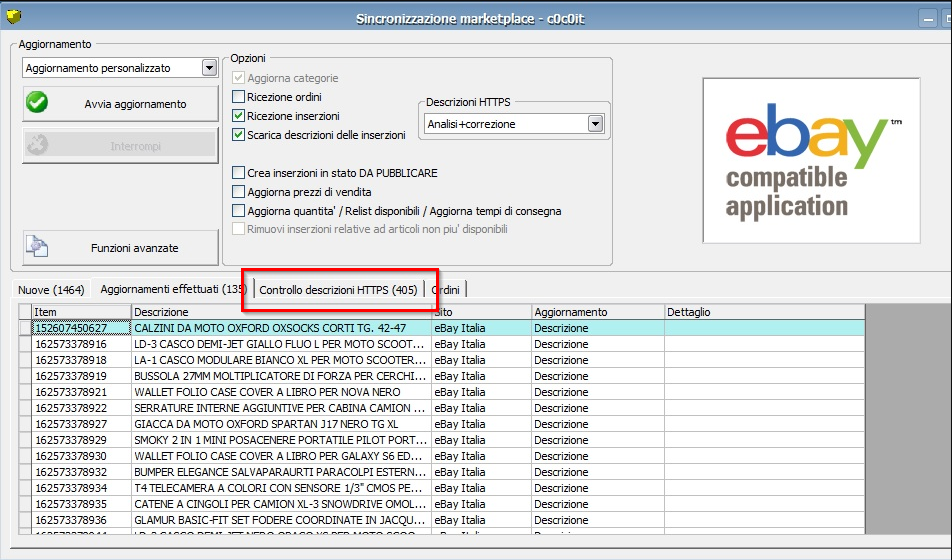Select item cell 162573378932
The height and width of the screenshot is (560, 952).
pos(81,472)
